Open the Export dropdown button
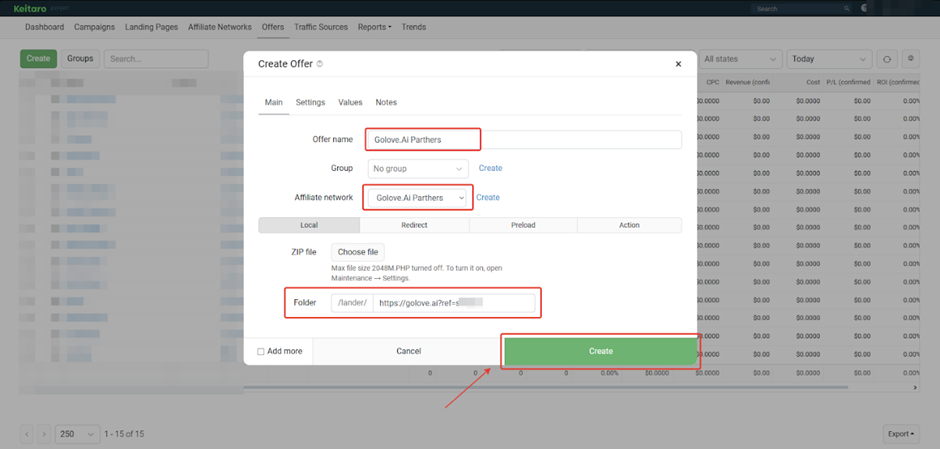940x449 pixels. [x=901, y=433]
